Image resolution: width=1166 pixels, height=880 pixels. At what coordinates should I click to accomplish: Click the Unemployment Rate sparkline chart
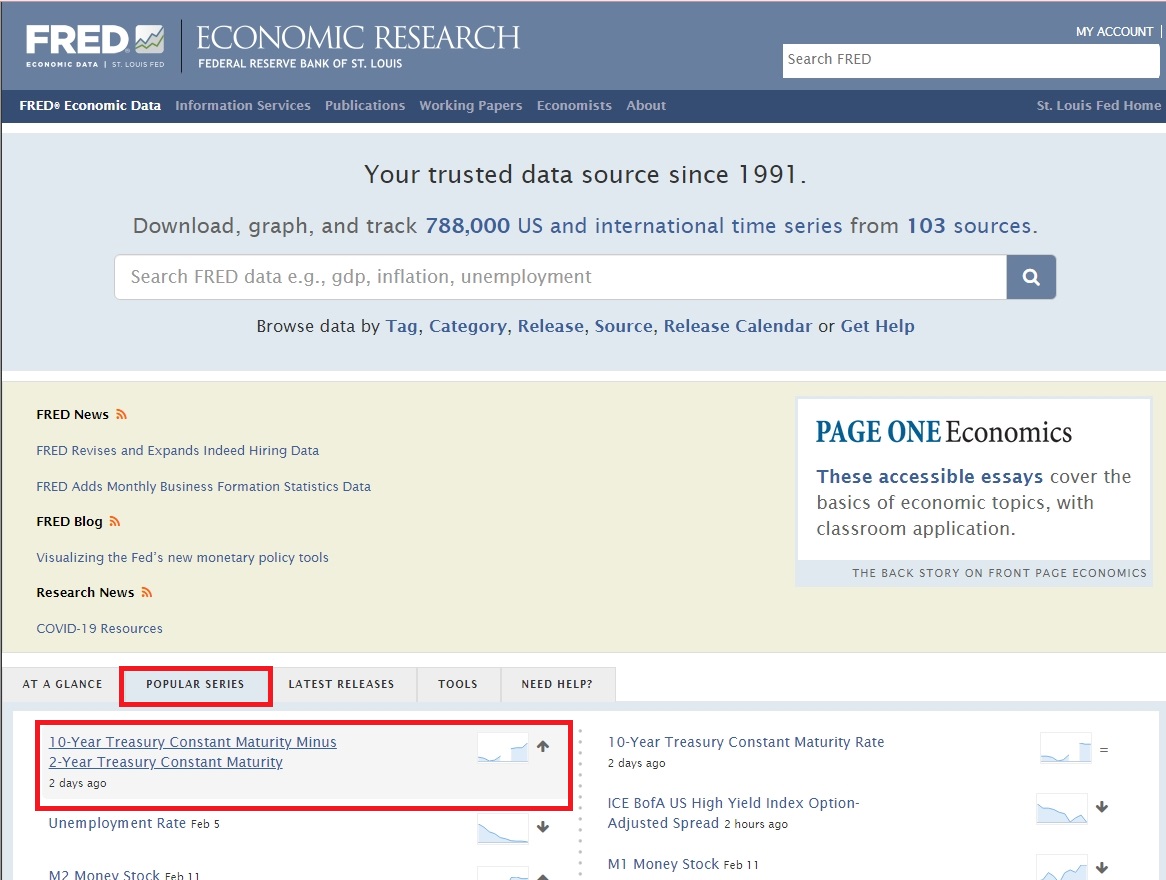pos(503,828)
